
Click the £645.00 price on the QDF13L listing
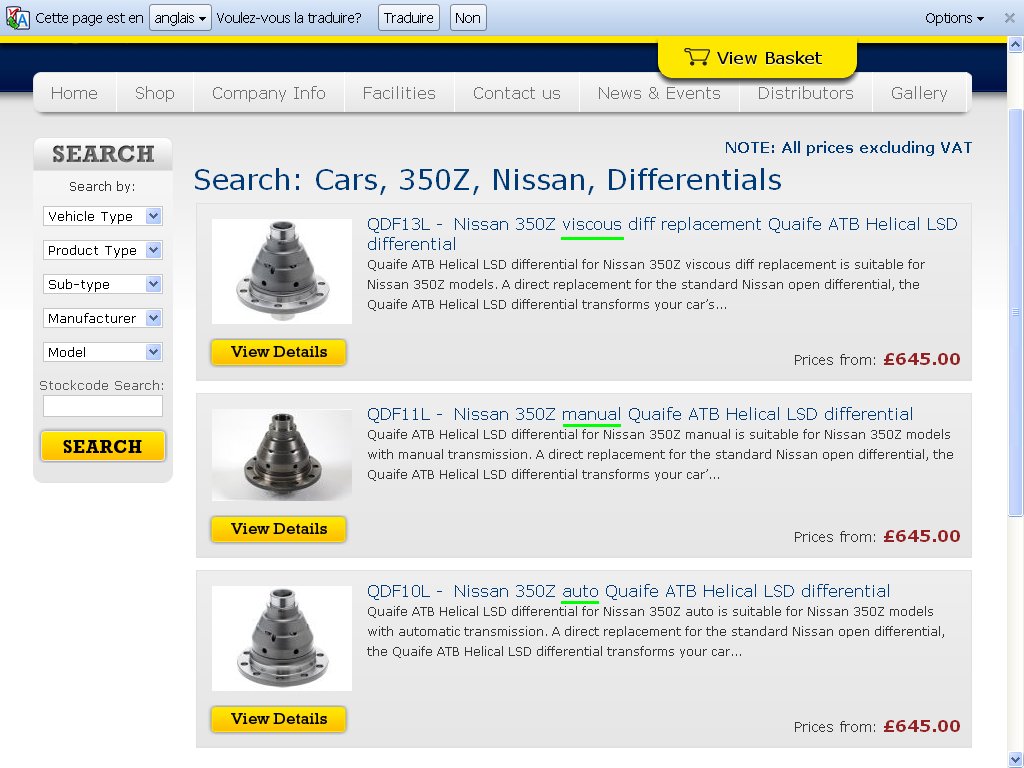click(x=921, y=359)
